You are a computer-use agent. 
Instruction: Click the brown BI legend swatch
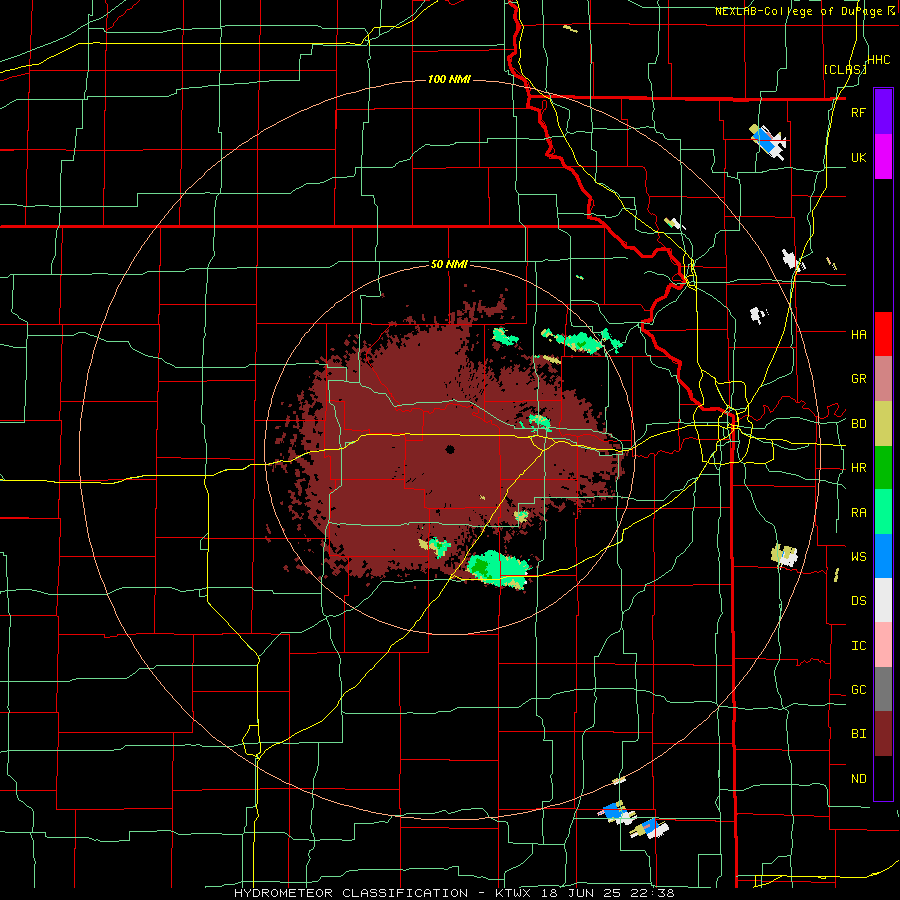[883, 734]
